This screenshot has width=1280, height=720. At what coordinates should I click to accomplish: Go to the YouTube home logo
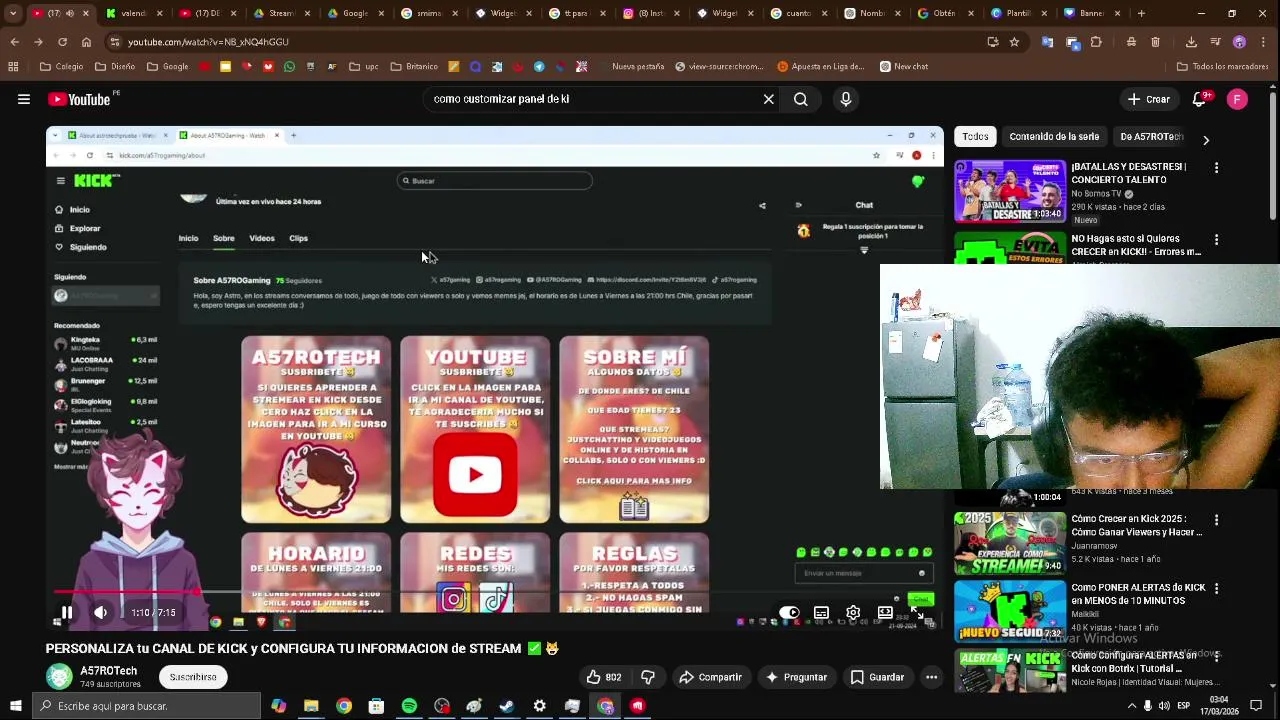point(80,99)
